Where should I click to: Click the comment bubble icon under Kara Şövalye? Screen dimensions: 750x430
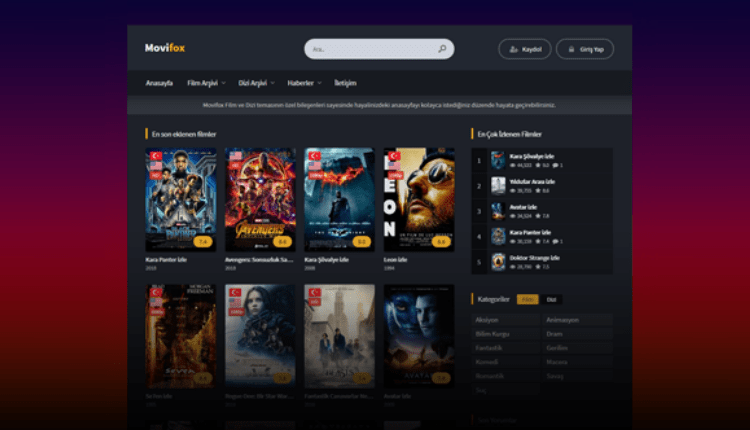coord(555,165)
